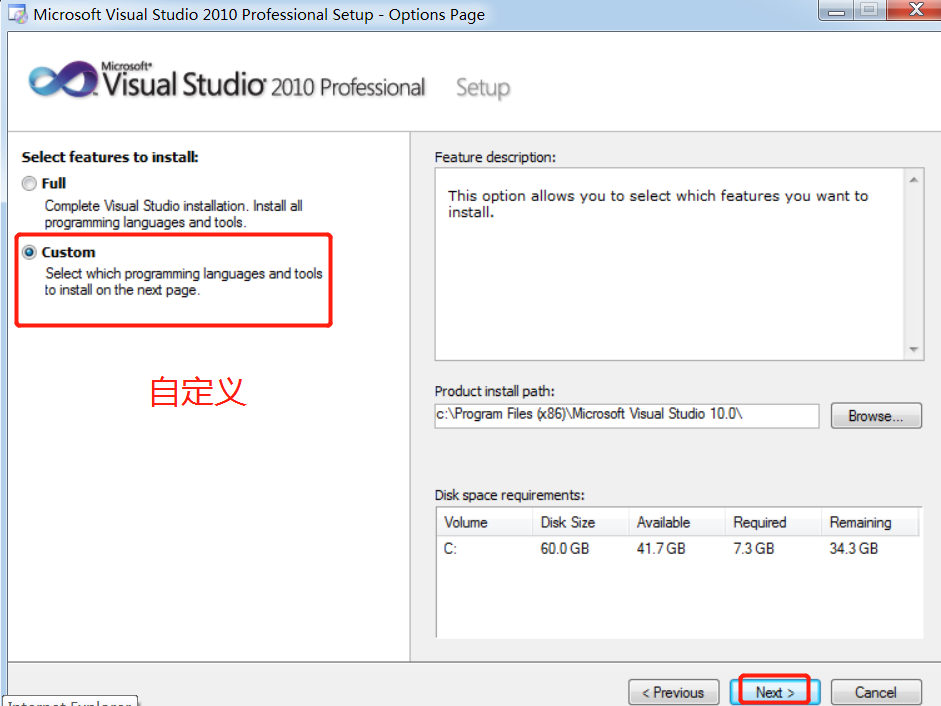Click the setup window title bar icon
Viewport: 941px width, 706px height.
pos(17,14)
